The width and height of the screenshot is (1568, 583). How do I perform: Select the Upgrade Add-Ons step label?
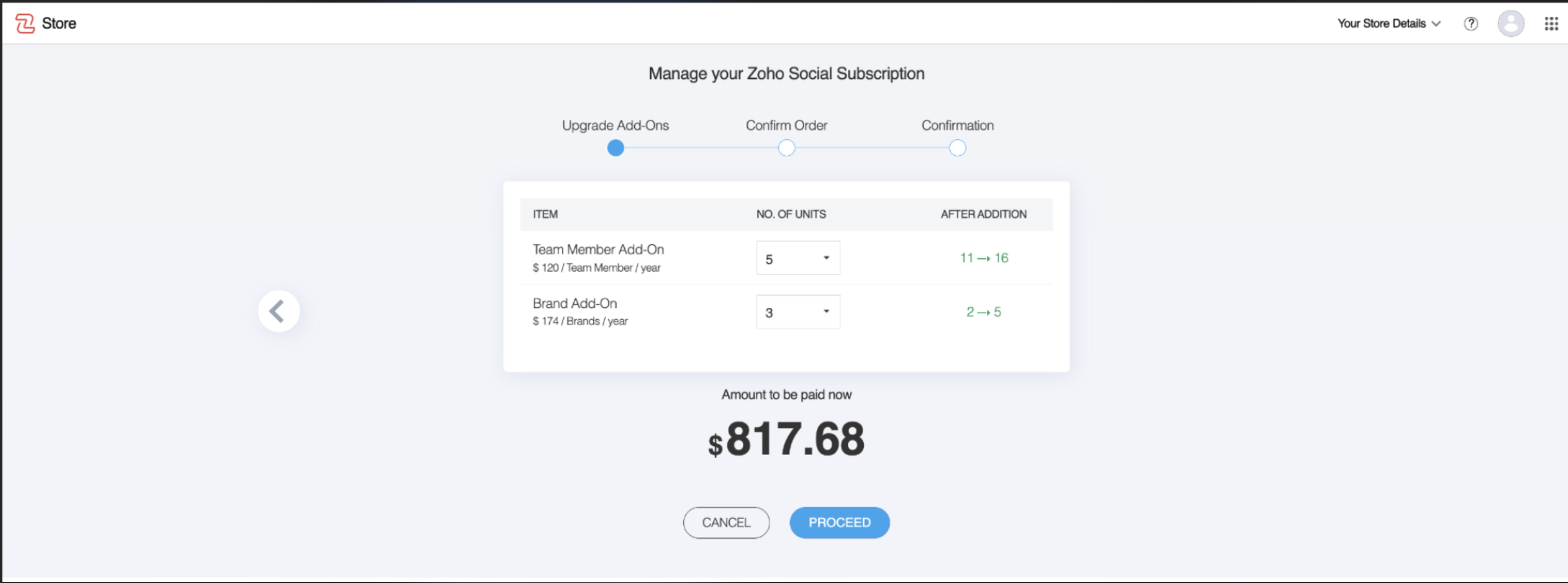tap(615, 126)
